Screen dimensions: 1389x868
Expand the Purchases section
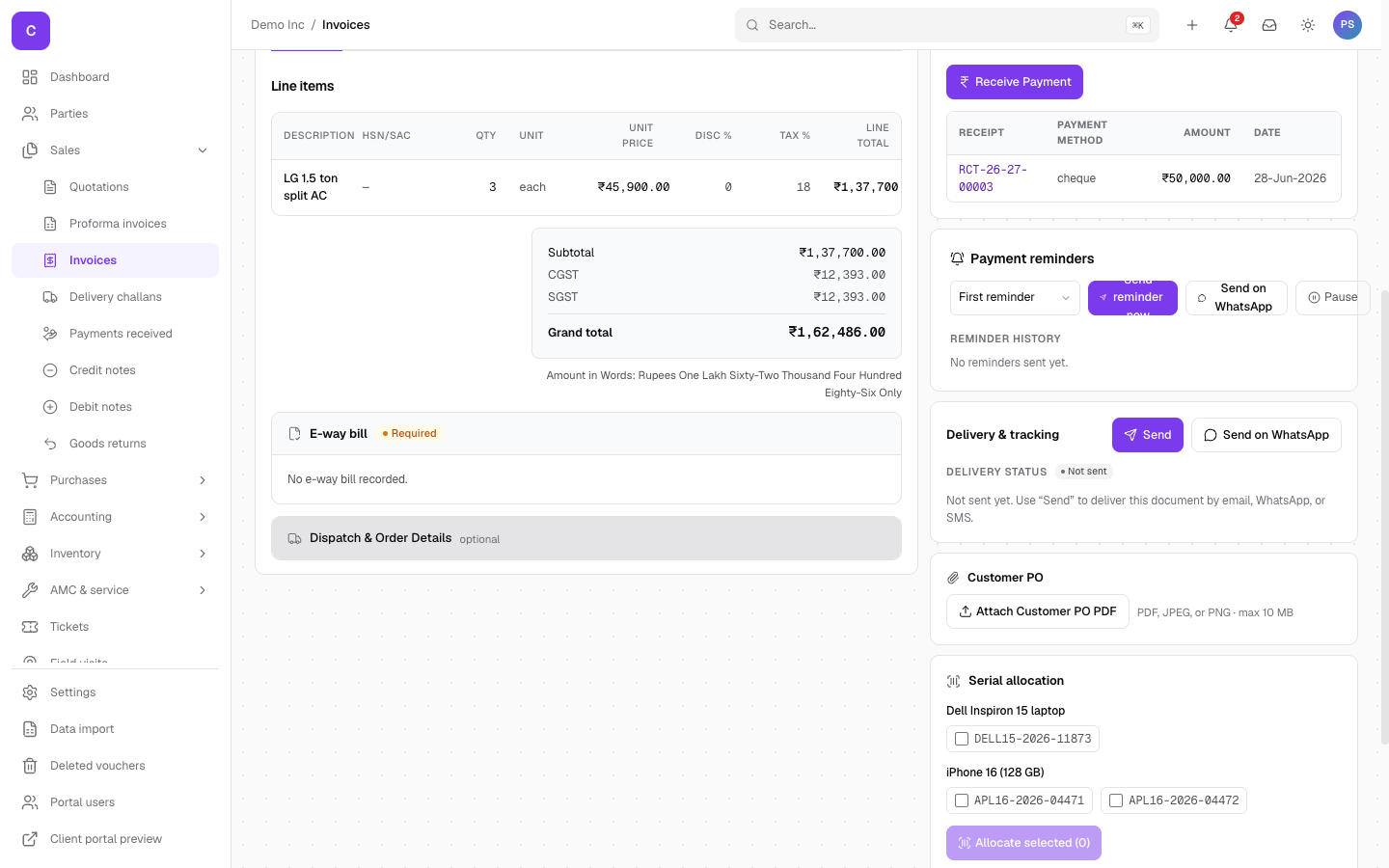[x=115, y=480]
